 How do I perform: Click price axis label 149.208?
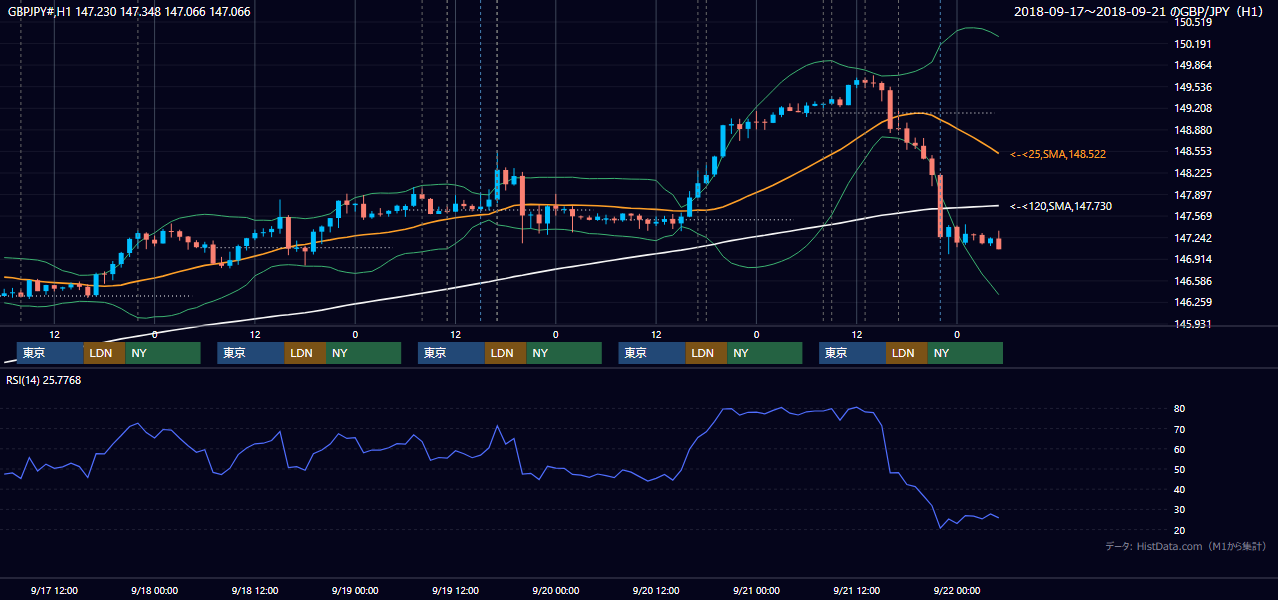(1195, 109)
